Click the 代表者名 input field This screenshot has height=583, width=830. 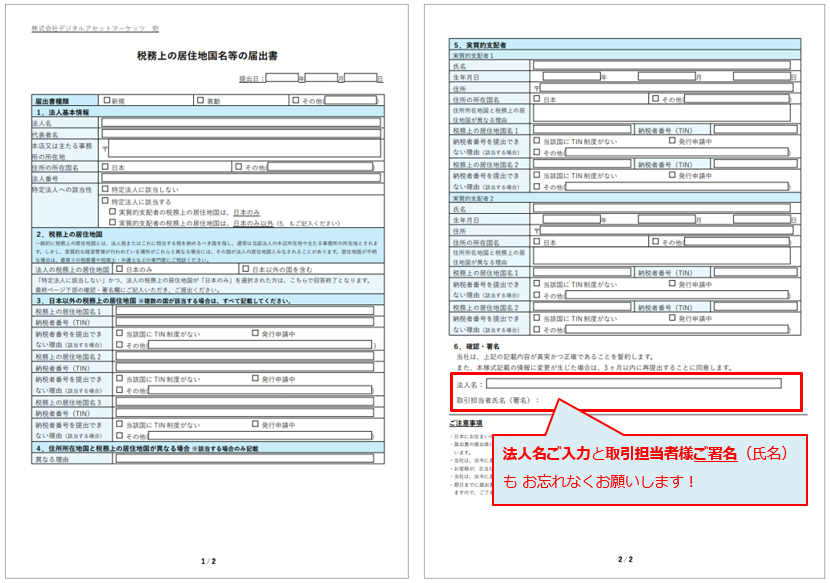tap(241, 134)
